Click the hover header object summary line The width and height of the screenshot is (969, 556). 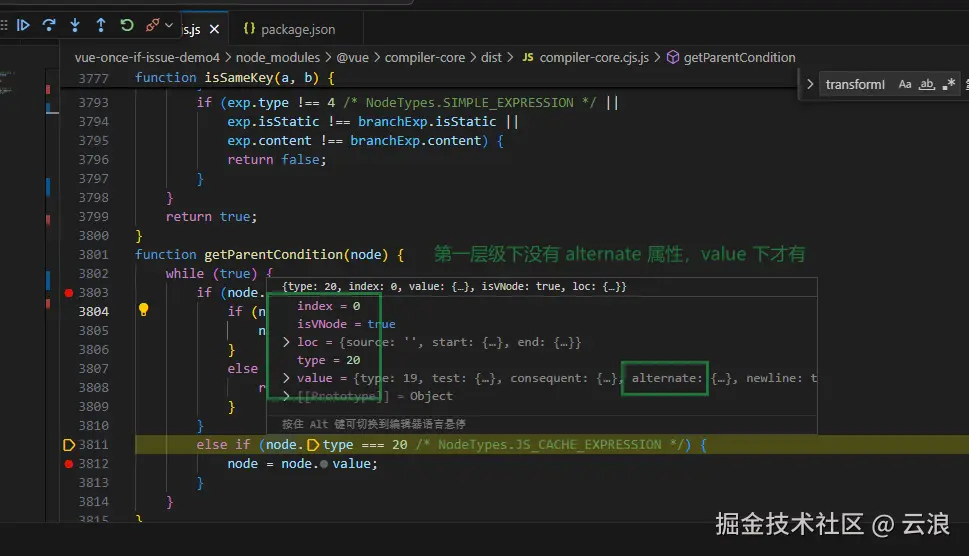click(x=454, y=287)
